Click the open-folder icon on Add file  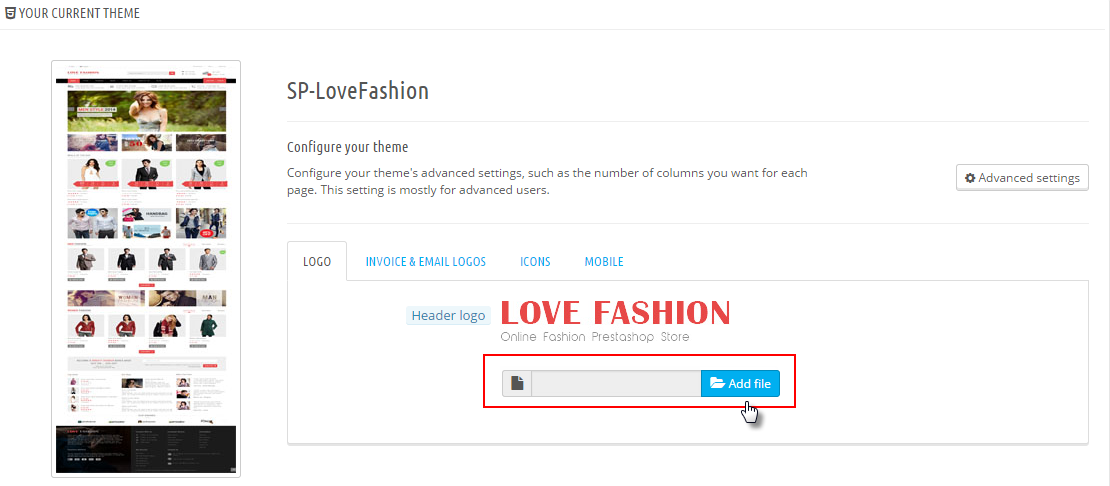(716, 384)
